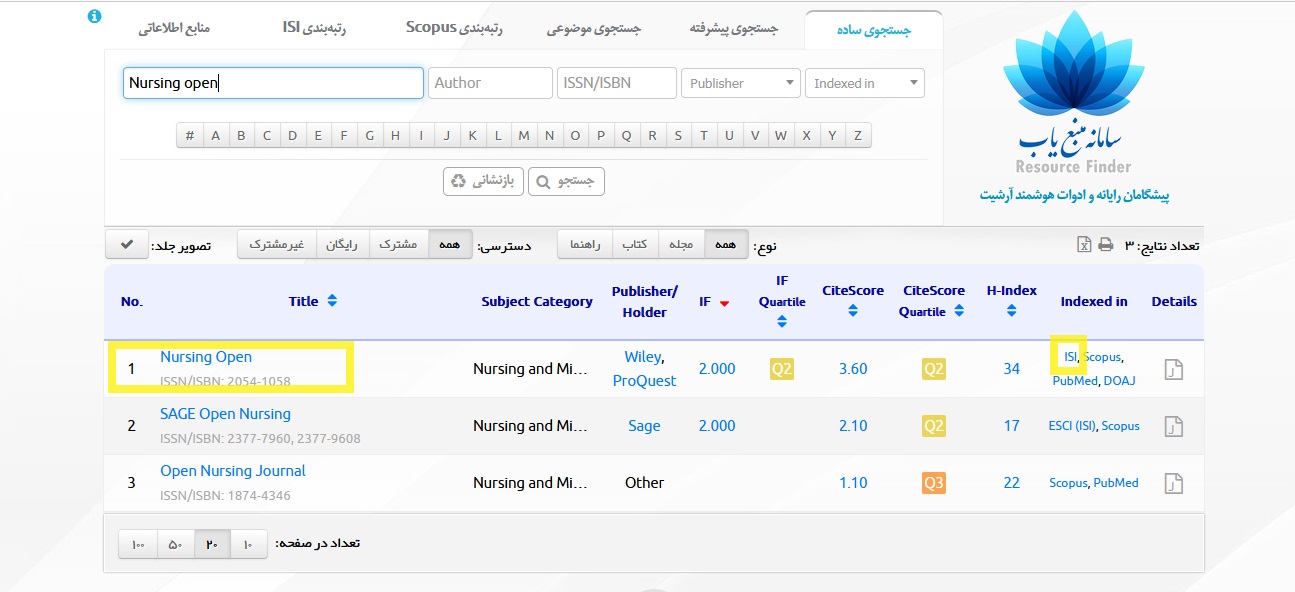This screenshot has width=1295, height=592.
Task: Click the ProQuest publisher link
Action: coord(644,381)
